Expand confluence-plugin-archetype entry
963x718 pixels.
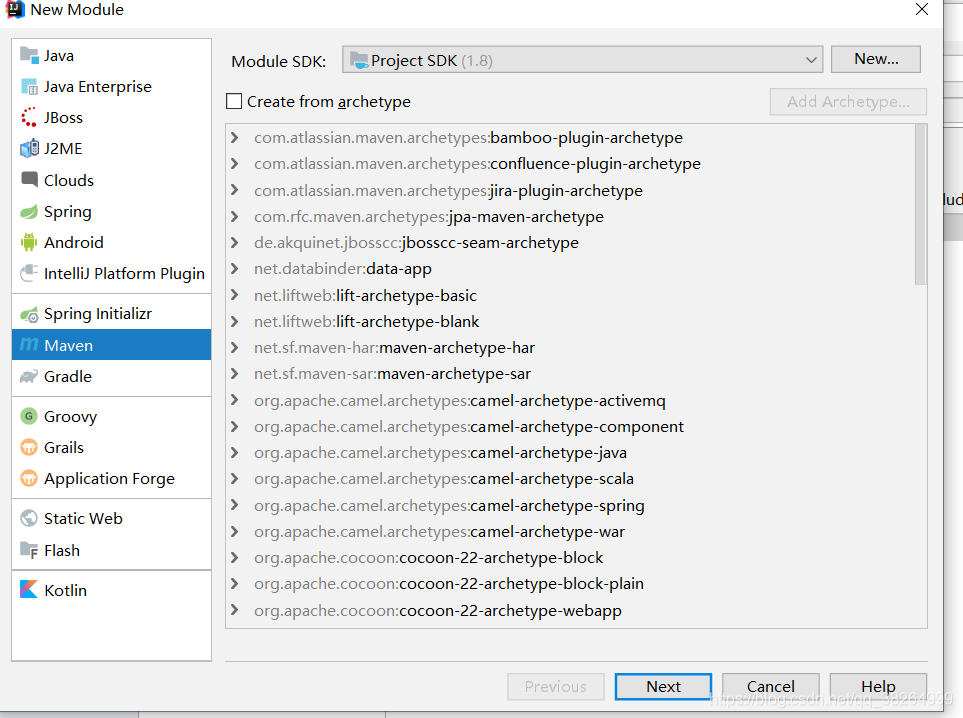[x=235, y=163]
